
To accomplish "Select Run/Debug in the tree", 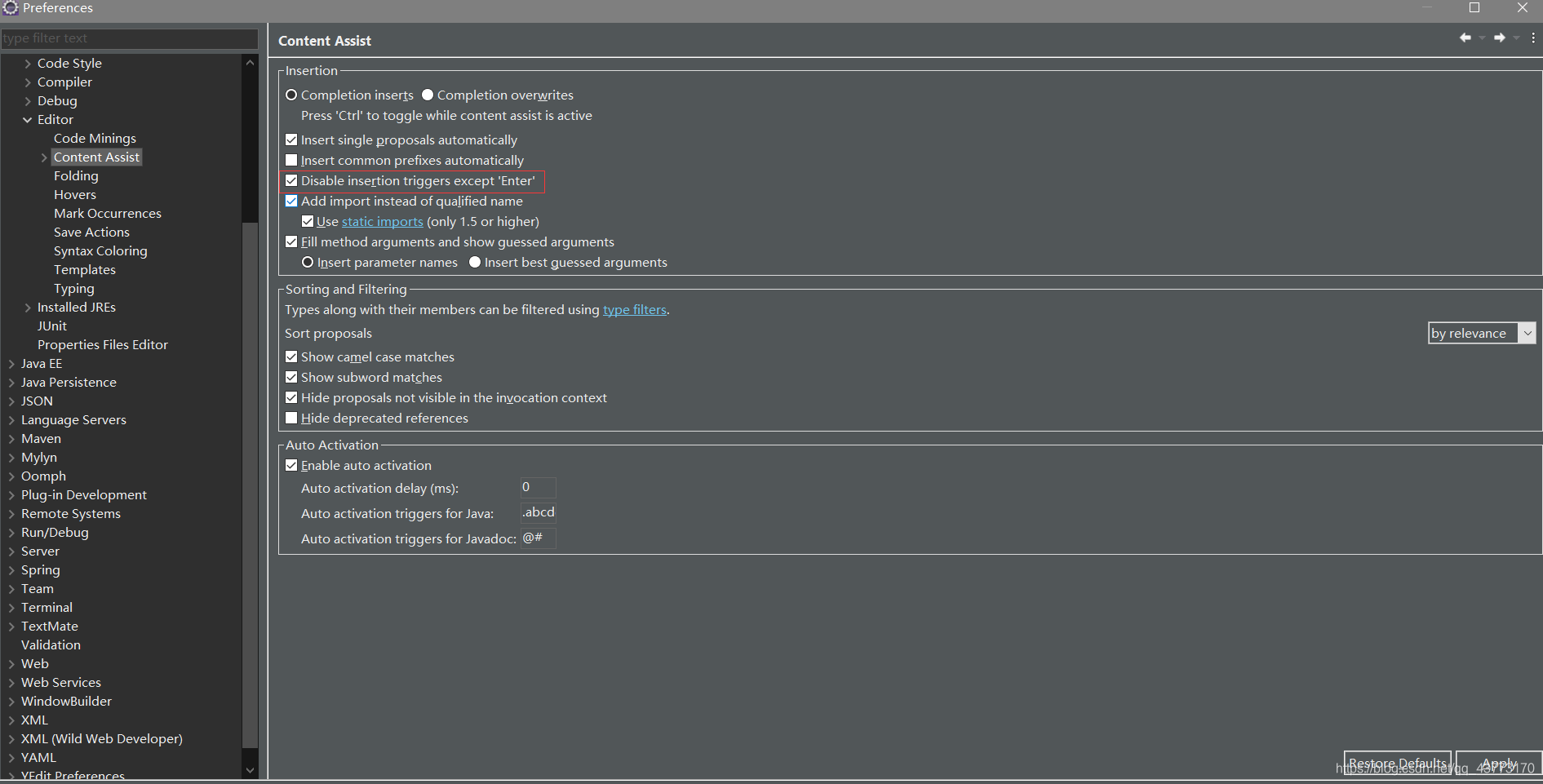I will [55, 532].
